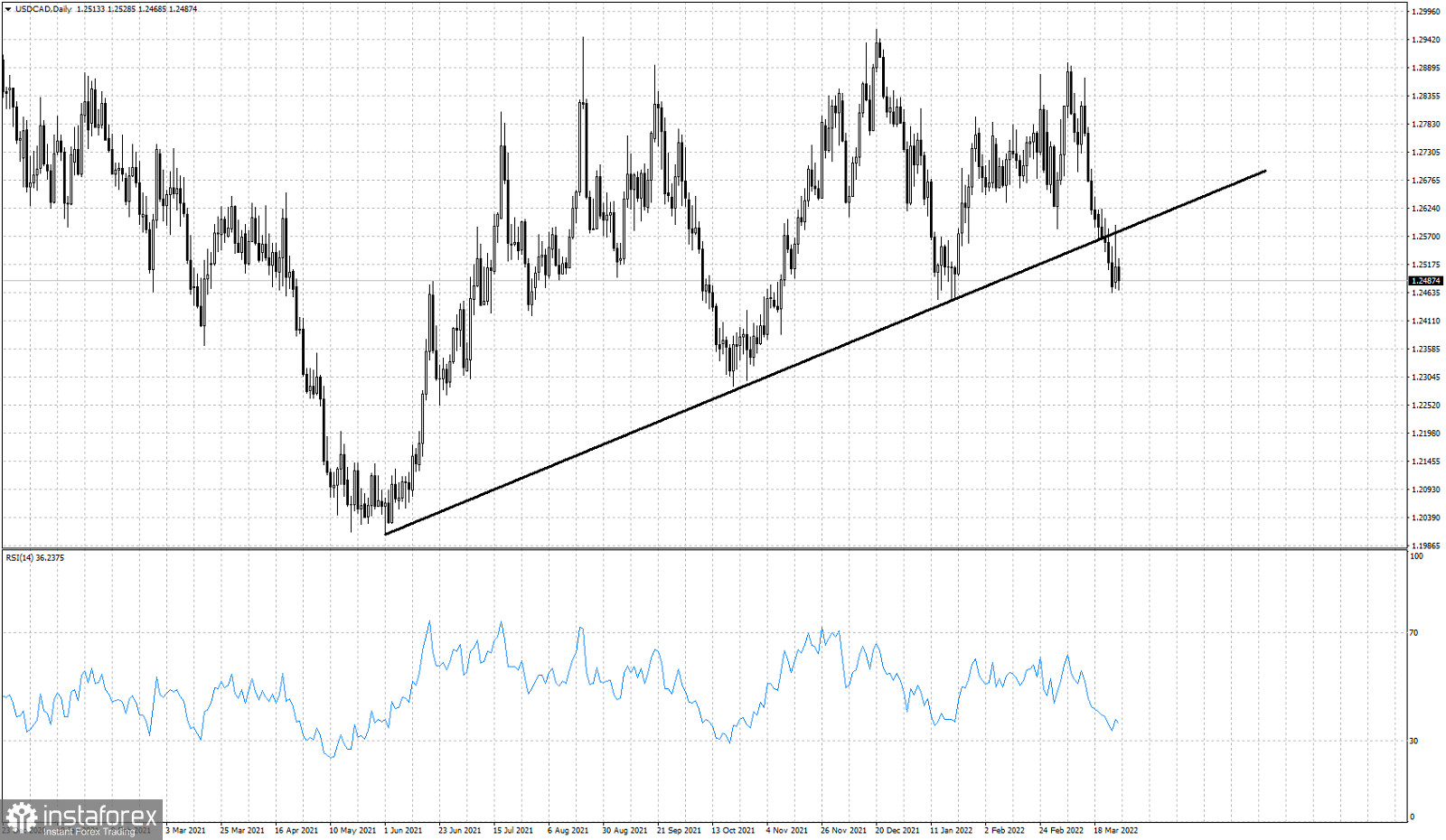Click the 1.23045 price scale label
This screenshot has height=840, width=1446.
pyautogui.click(x=1426, y=377)
